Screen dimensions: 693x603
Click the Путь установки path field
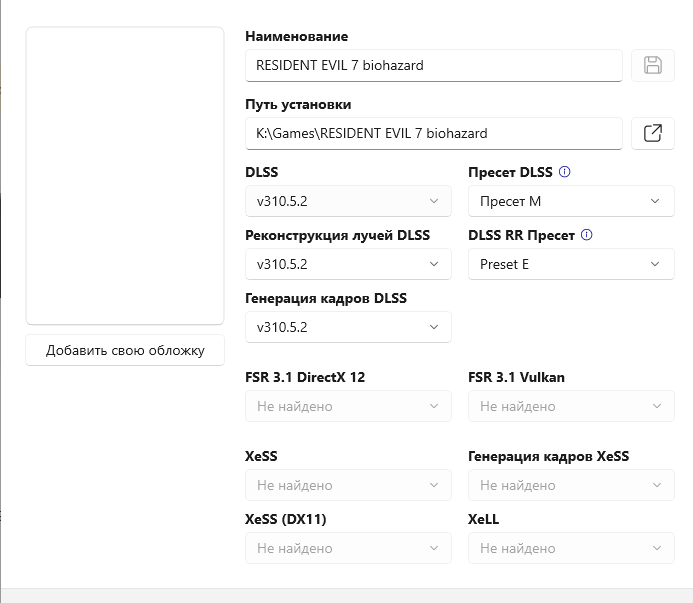(433, 133)
